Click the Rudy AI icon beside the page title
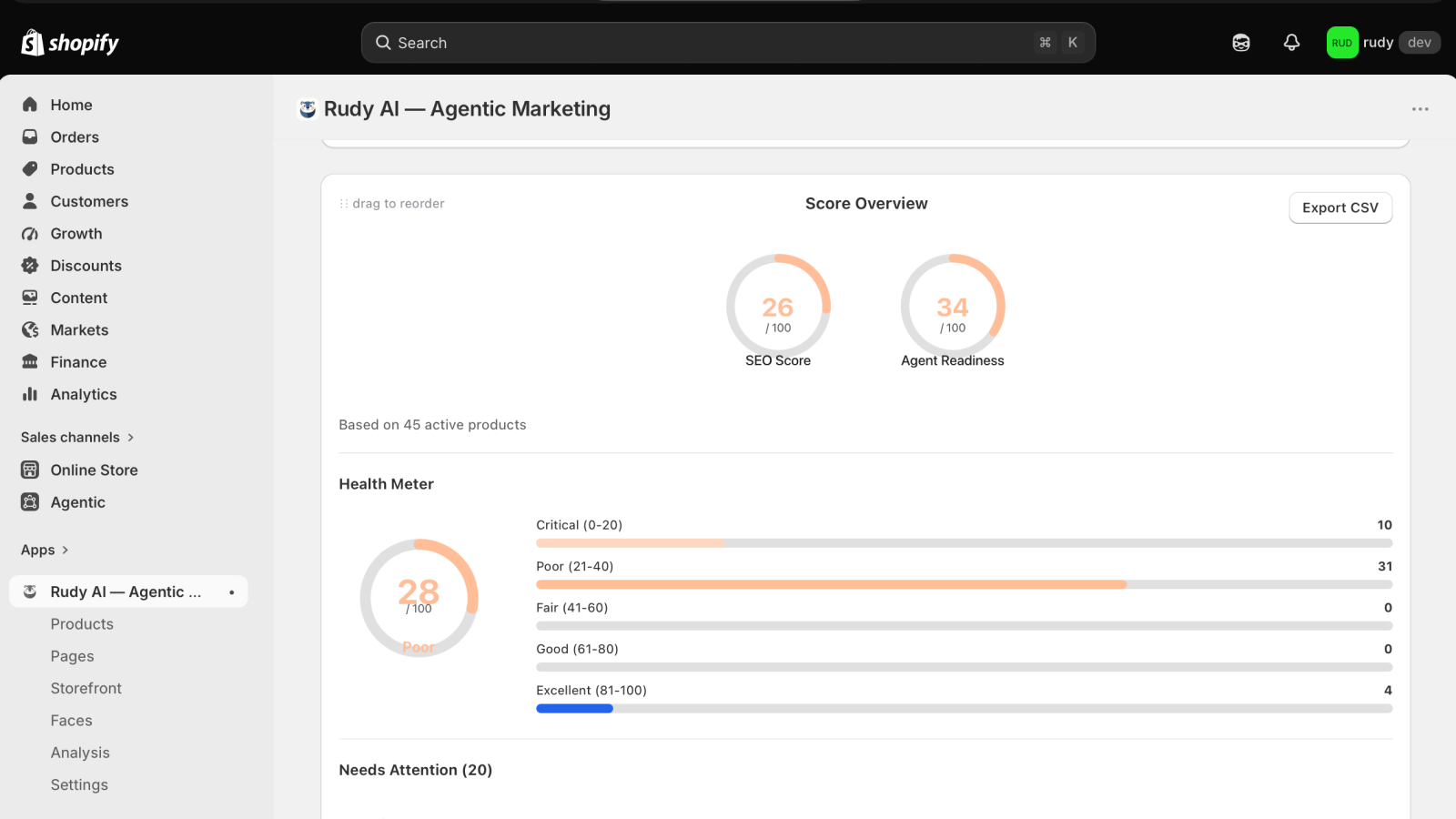The width and height of the screenshot is (1456, 819). point(308,109)
